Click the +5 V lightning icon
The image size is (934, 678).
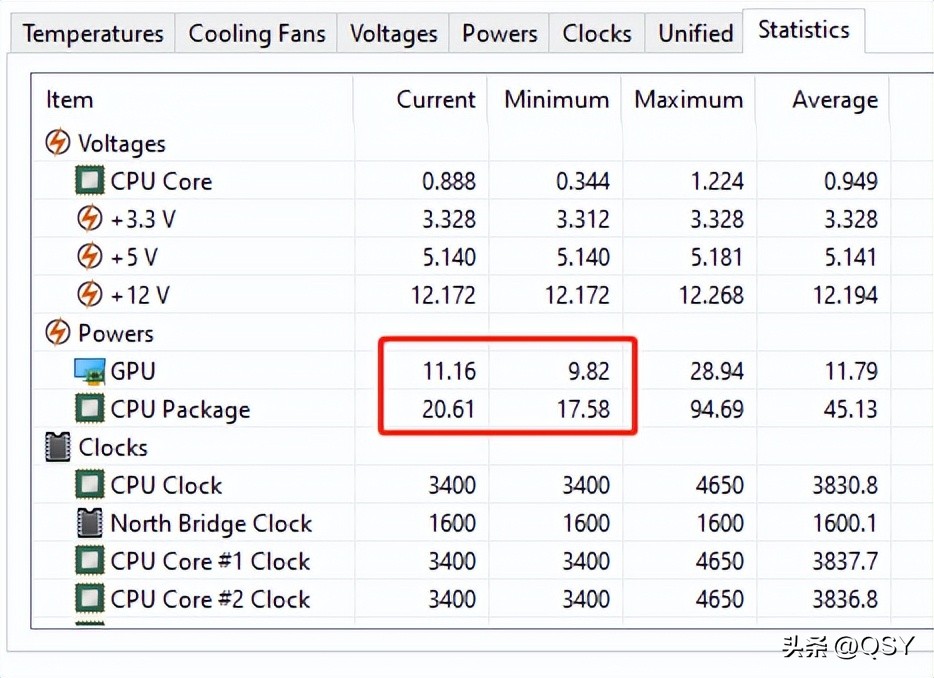[89, 257]
